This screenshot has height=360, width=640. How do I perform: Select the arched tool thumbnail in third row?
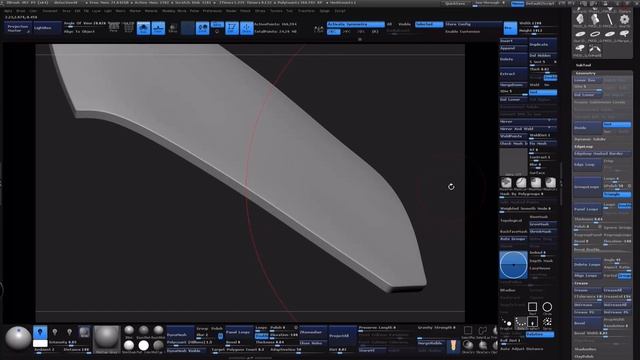(595, 49)
